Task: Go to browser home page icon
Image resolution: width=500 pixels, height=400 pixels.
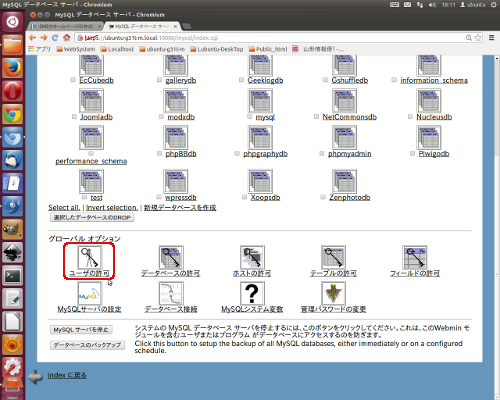Action: (67, 38)
